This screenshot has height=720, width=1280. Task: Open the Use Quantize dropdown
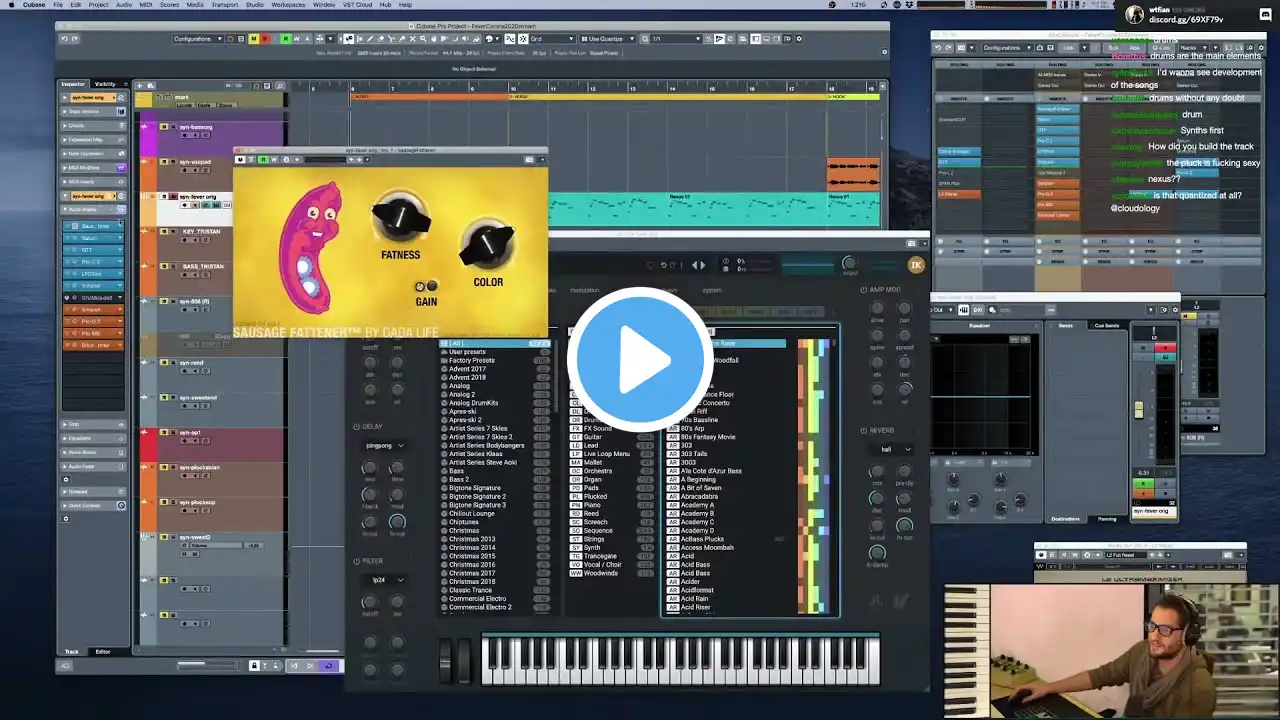609,39
